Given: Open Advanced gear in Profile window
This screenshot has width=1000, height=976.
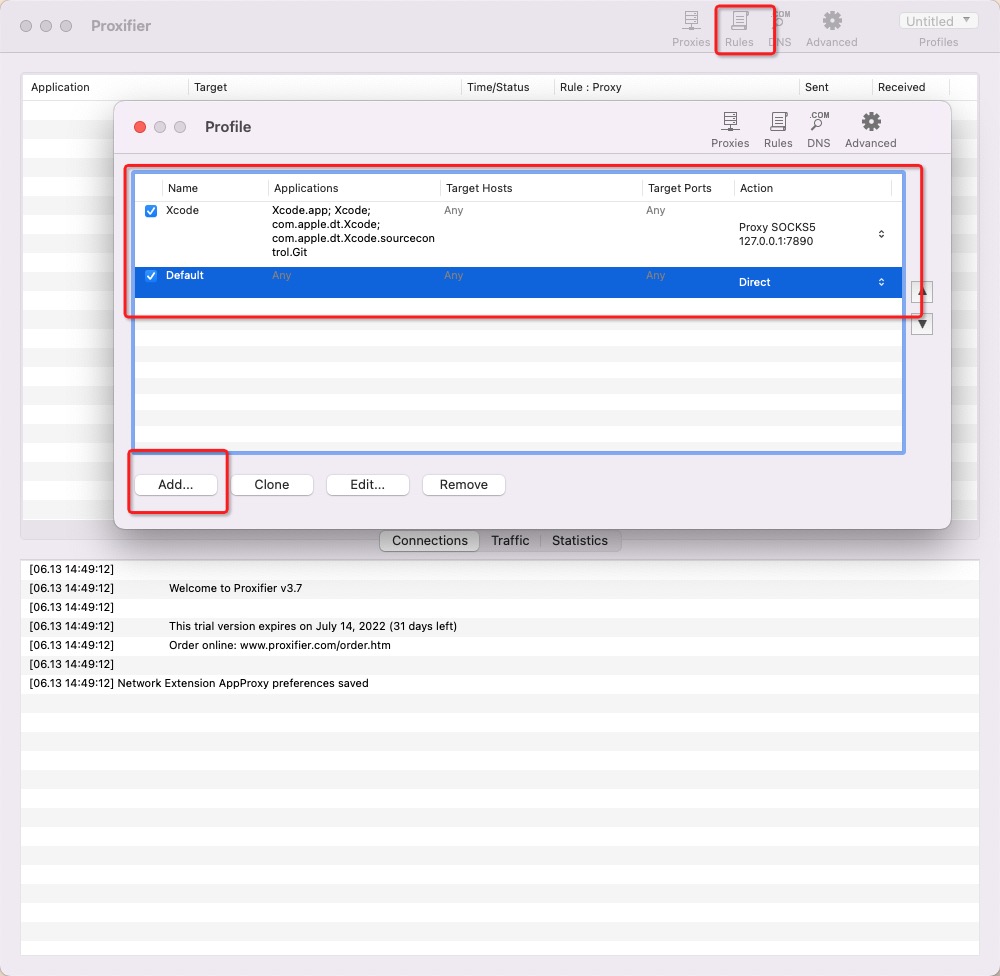Looking at the screenshot, I should (871, 129).
